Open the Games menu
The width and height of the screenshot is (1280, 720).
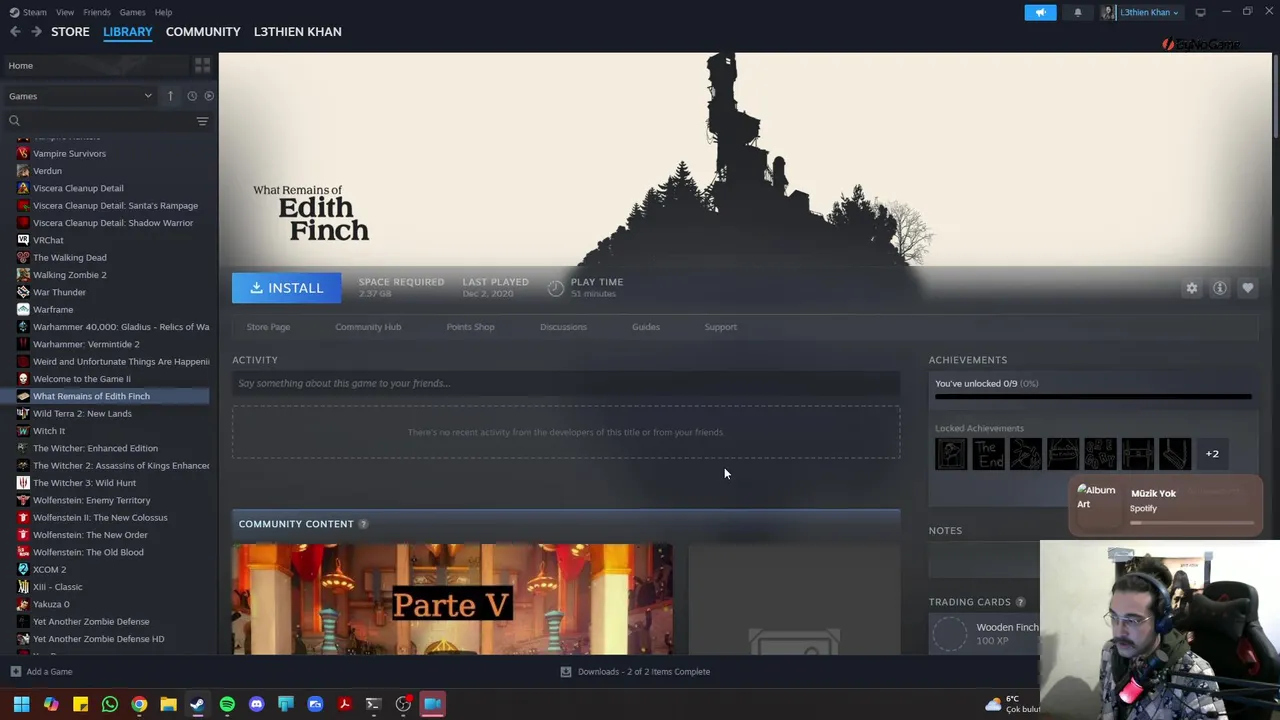[x=132, y=12]
